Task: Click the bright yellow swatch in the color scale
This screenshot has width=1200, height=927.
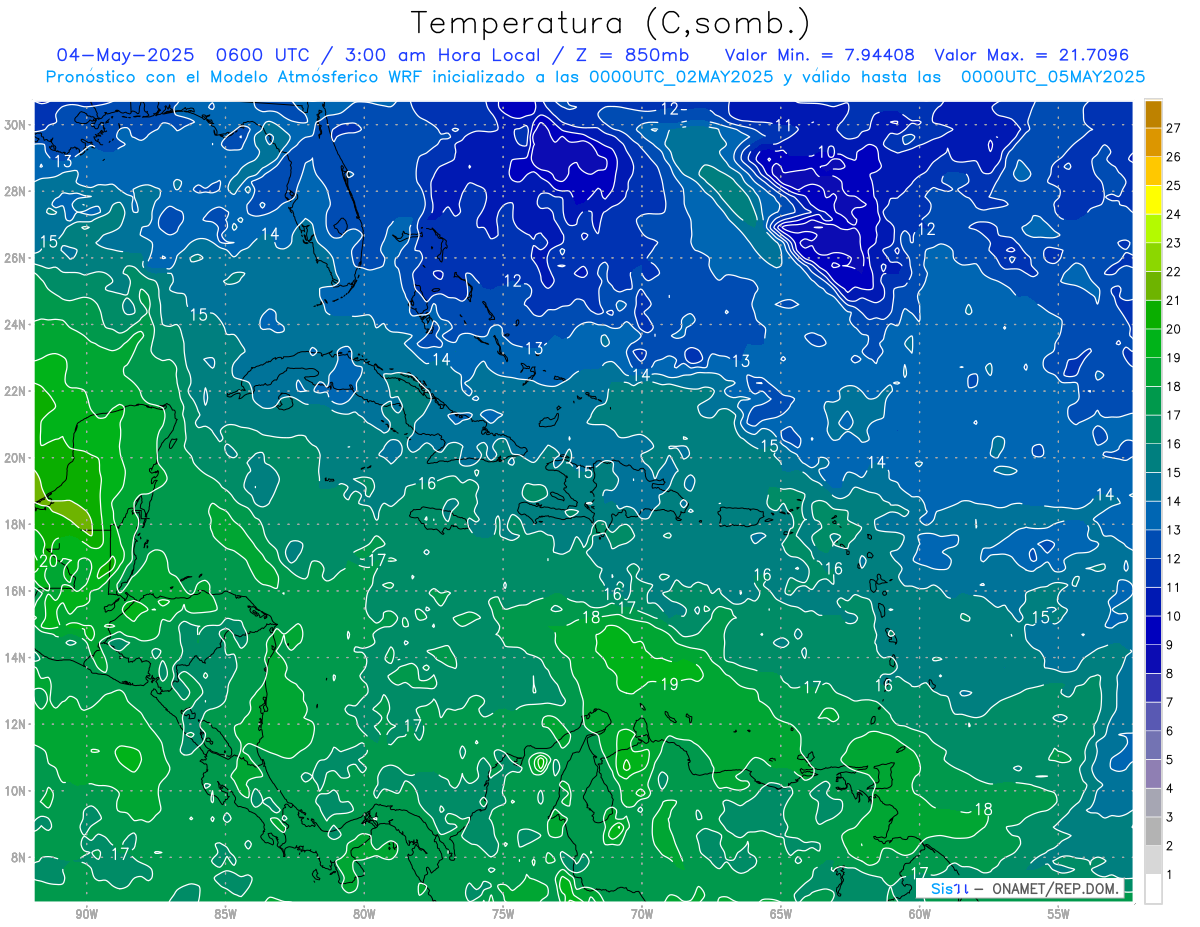Action: [1153, 199]
